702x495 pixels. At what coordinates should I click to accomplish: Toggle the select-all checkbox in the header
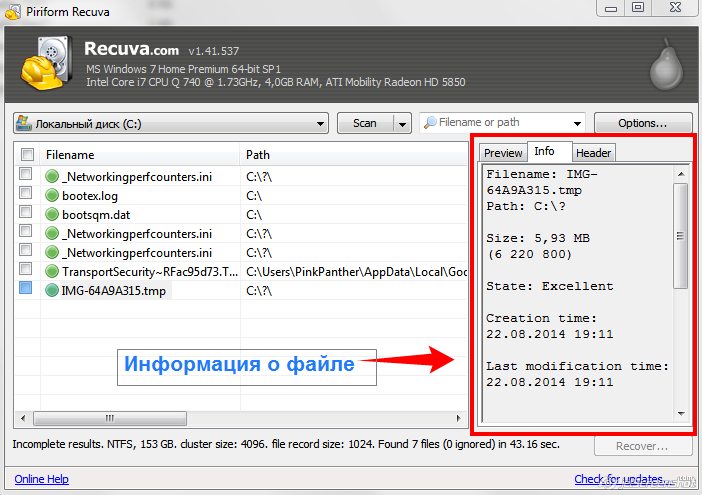tap(27, 154)
